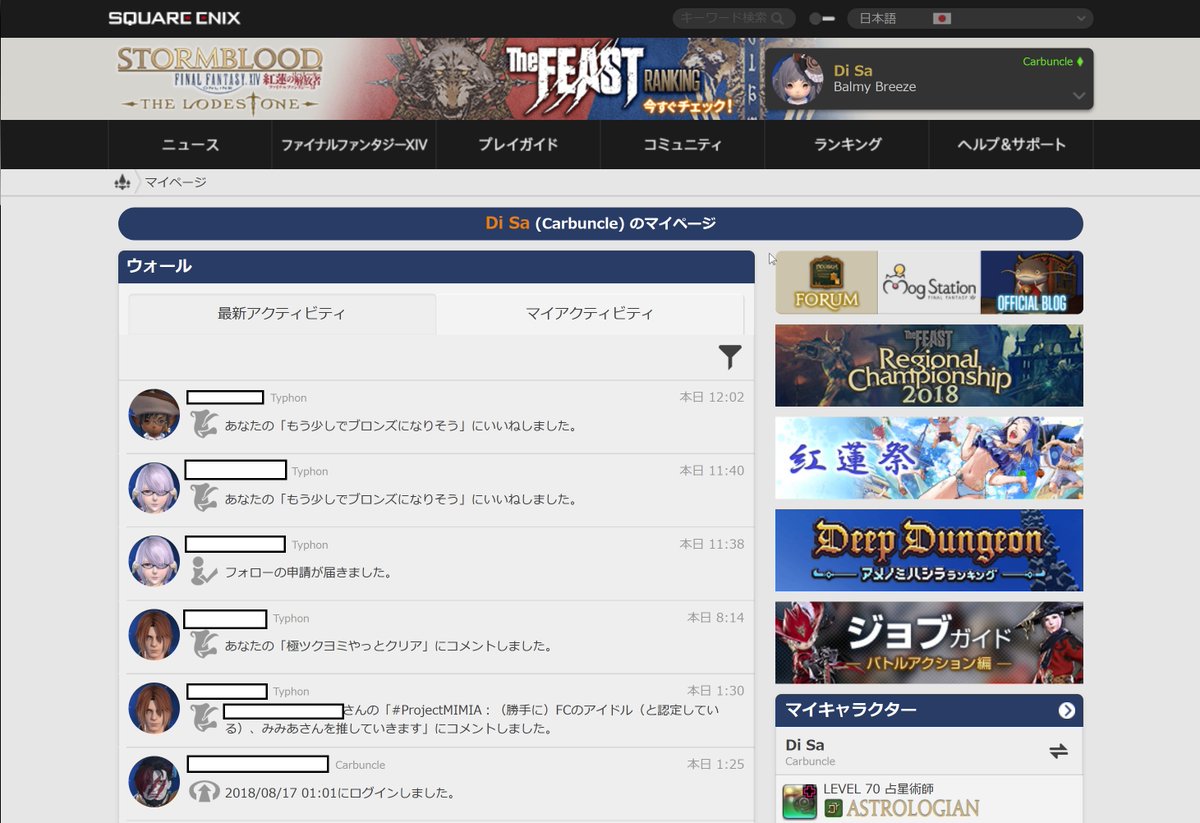Click the like icon in 11:40 entry
Viewport: 1200px width, 823px height.
point(204,497)
